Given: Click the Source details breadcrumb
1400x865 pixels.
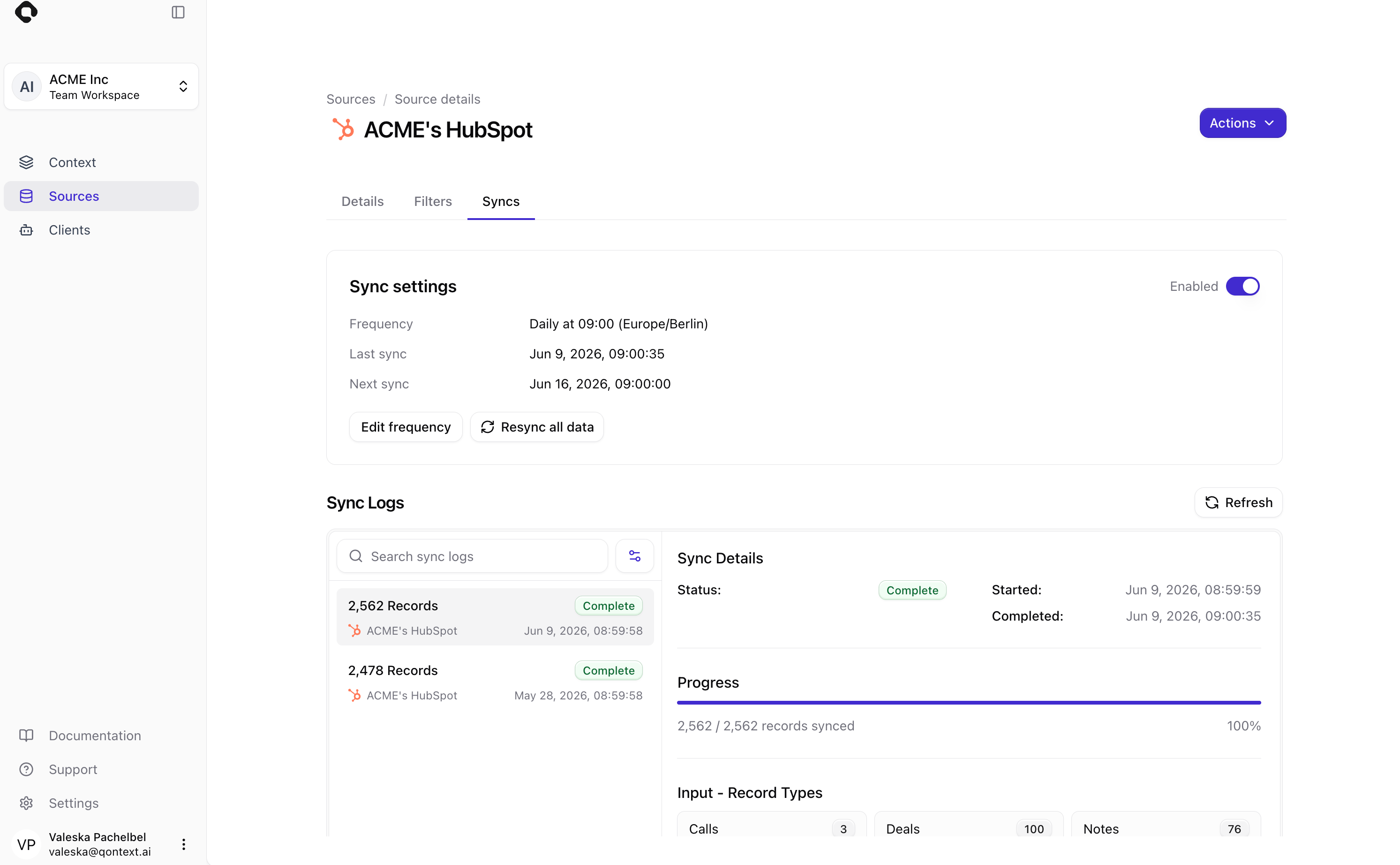Looking at the screenshot, I should pyautogui.click(x=437, y=99).
